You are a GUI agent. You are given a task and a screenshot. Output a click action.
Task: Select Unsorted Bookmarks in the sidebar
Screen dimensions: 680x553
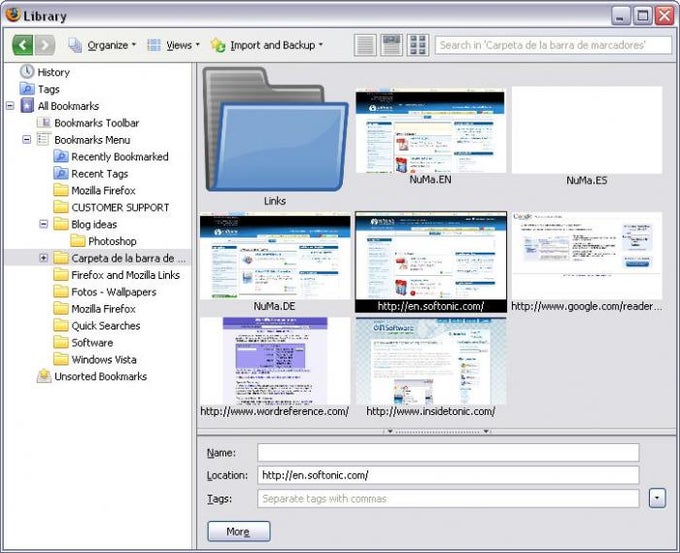(x=100, y=376)
